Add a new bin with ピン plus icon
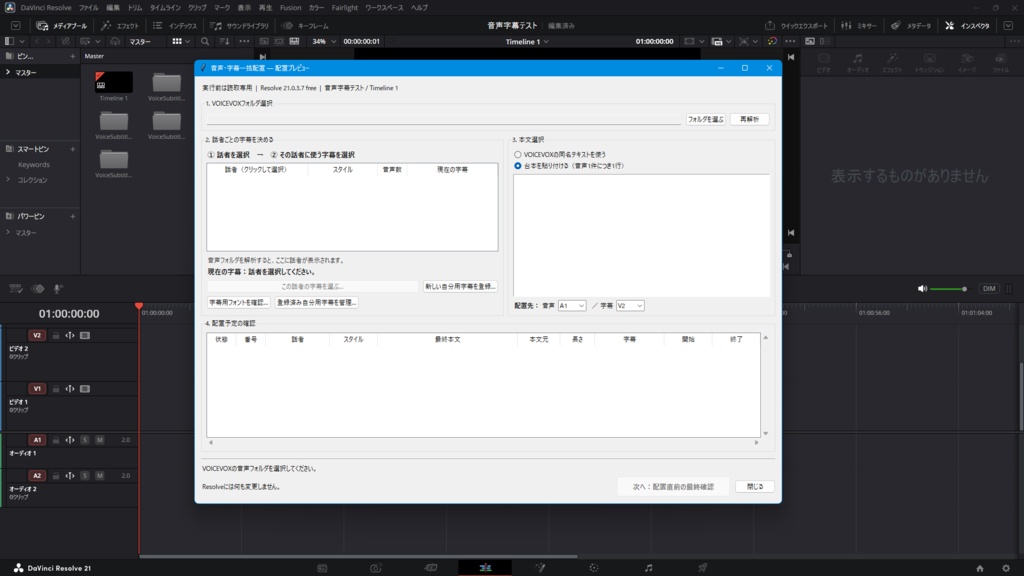1024x576 pixels. pos(72,56)
